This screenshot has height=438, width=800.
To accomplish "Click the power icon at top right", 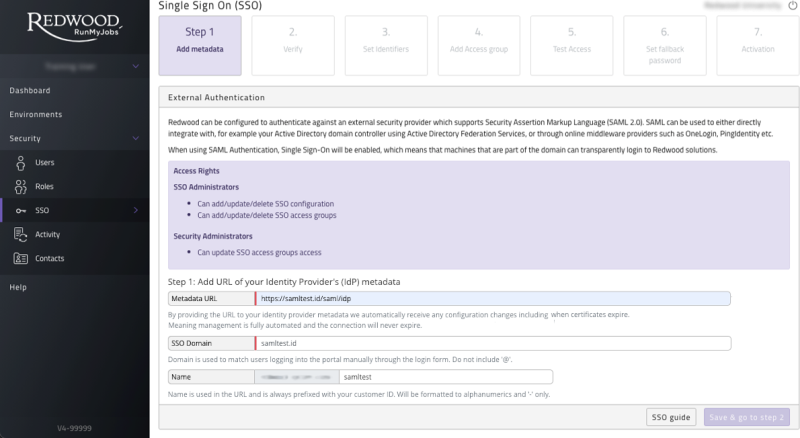I will click(793, 6).
